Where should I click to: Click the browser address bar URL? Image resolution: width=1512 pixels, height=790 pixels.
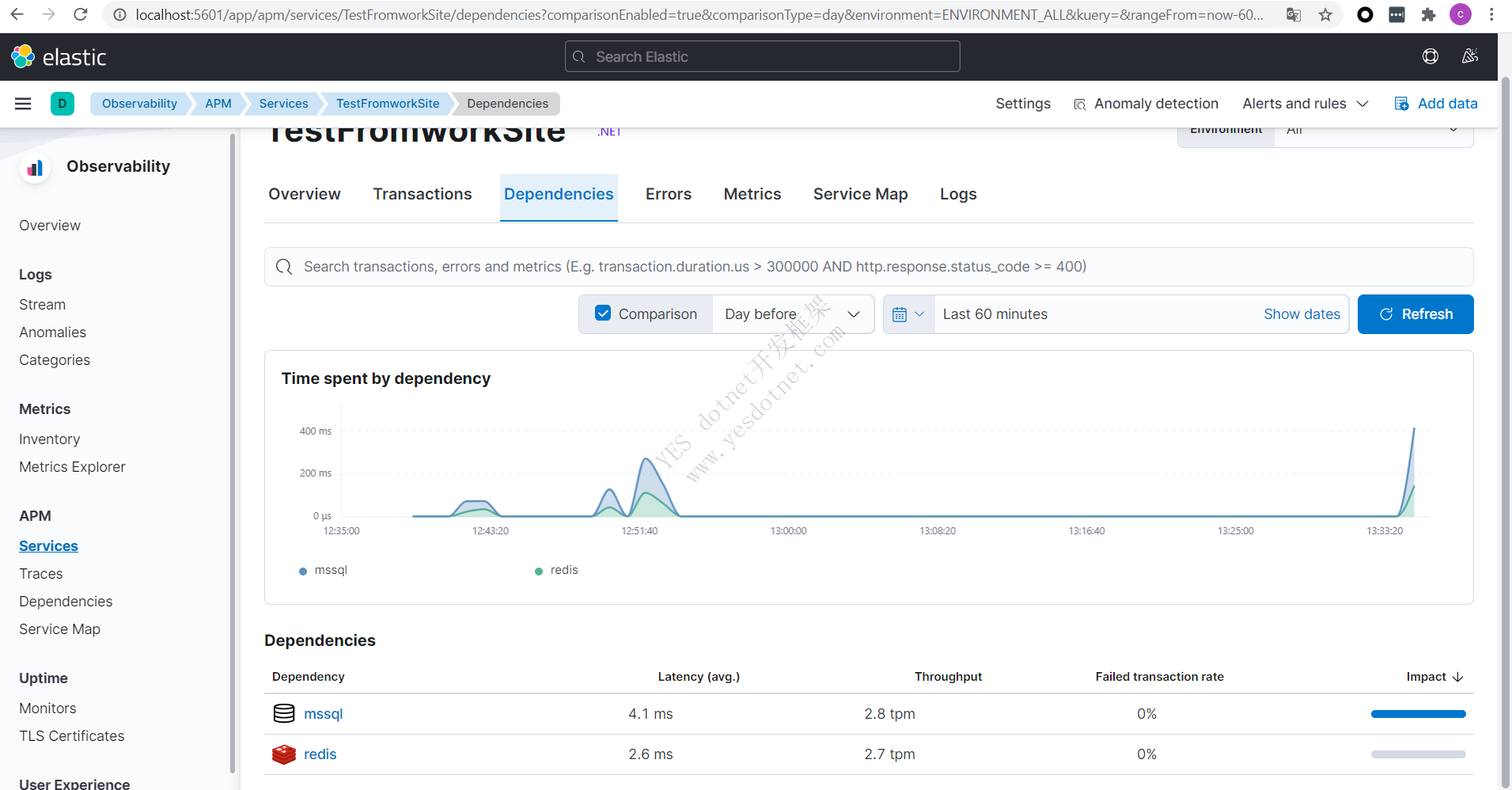(699, 14)
